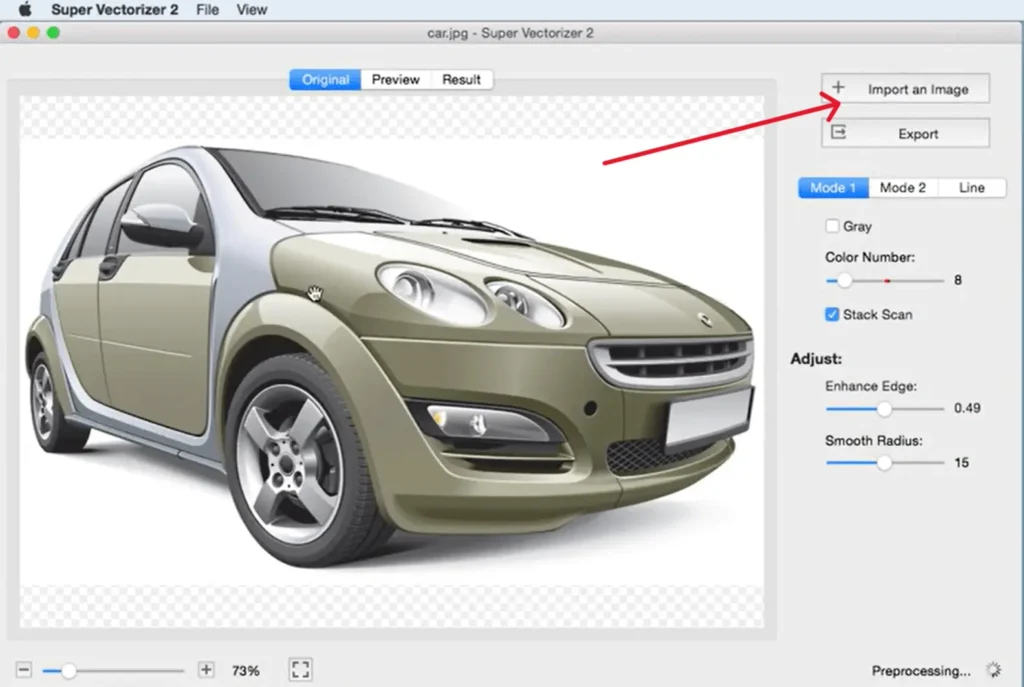This screenshot has height=687, width=1024.
Task: Open the View menu
Action: pyautogui.click(x=251, y=9)
